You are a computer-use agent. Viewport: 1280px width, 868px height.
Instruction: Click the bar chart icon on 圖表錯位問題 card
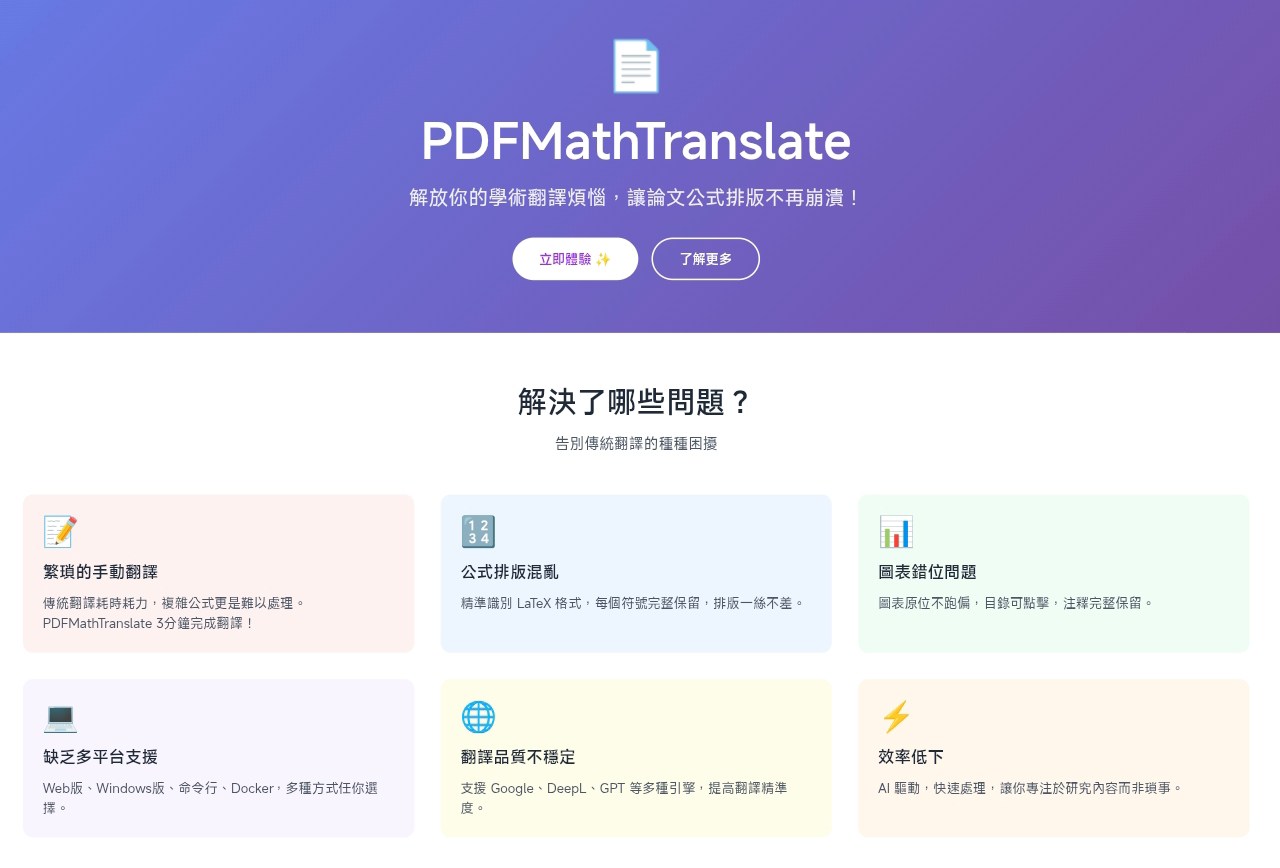tap(896, 532)
